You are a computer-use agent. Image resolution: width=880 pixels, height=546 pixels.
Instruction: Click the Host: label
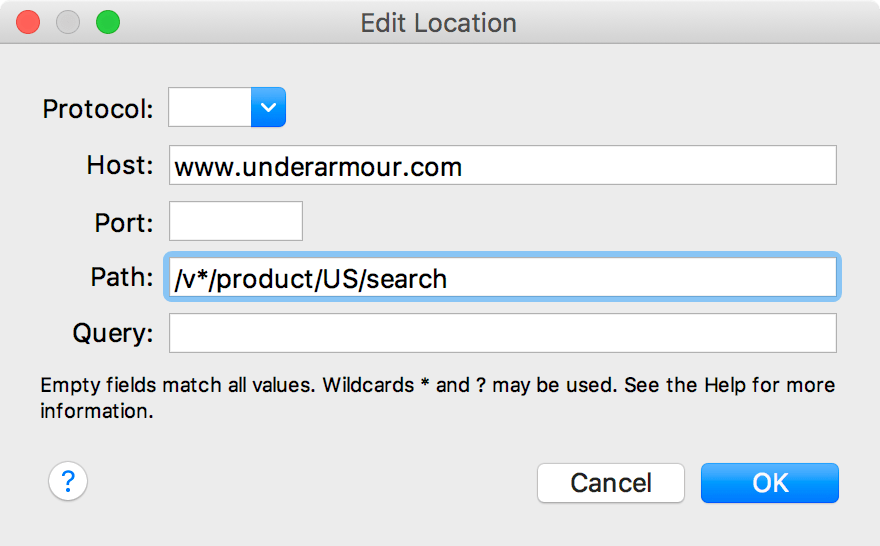click(x=120, y=165)
